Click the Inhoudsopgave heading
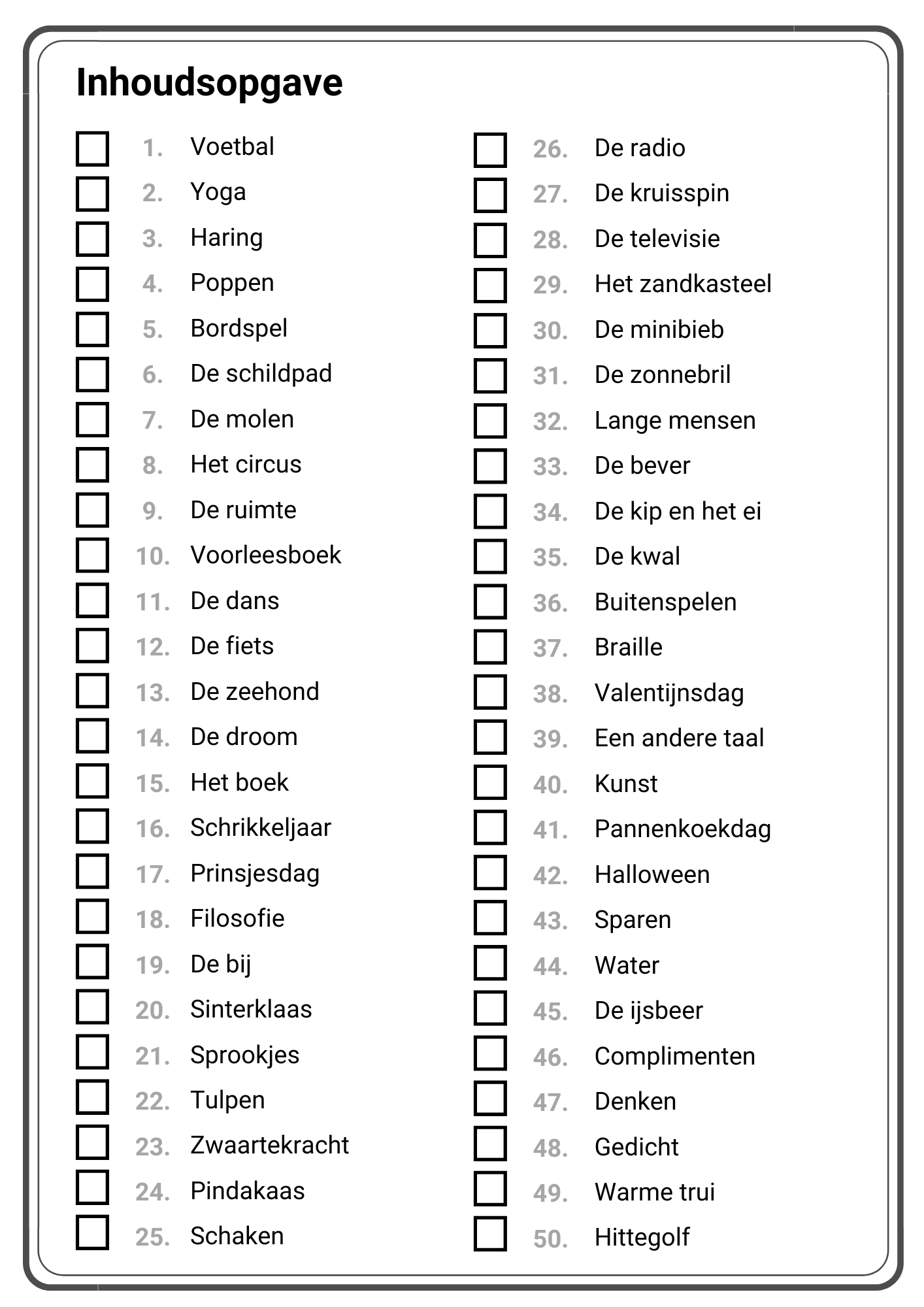Screen dimensions: 924x1307 [209, 83]
